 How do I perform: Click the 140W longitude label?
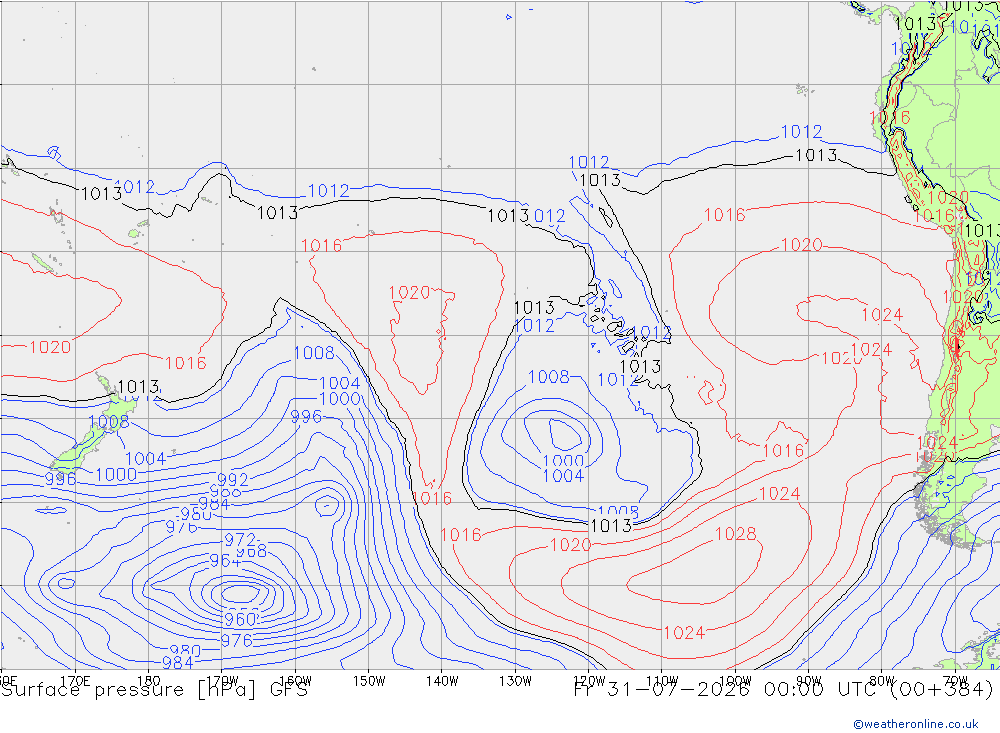[442, 681]
